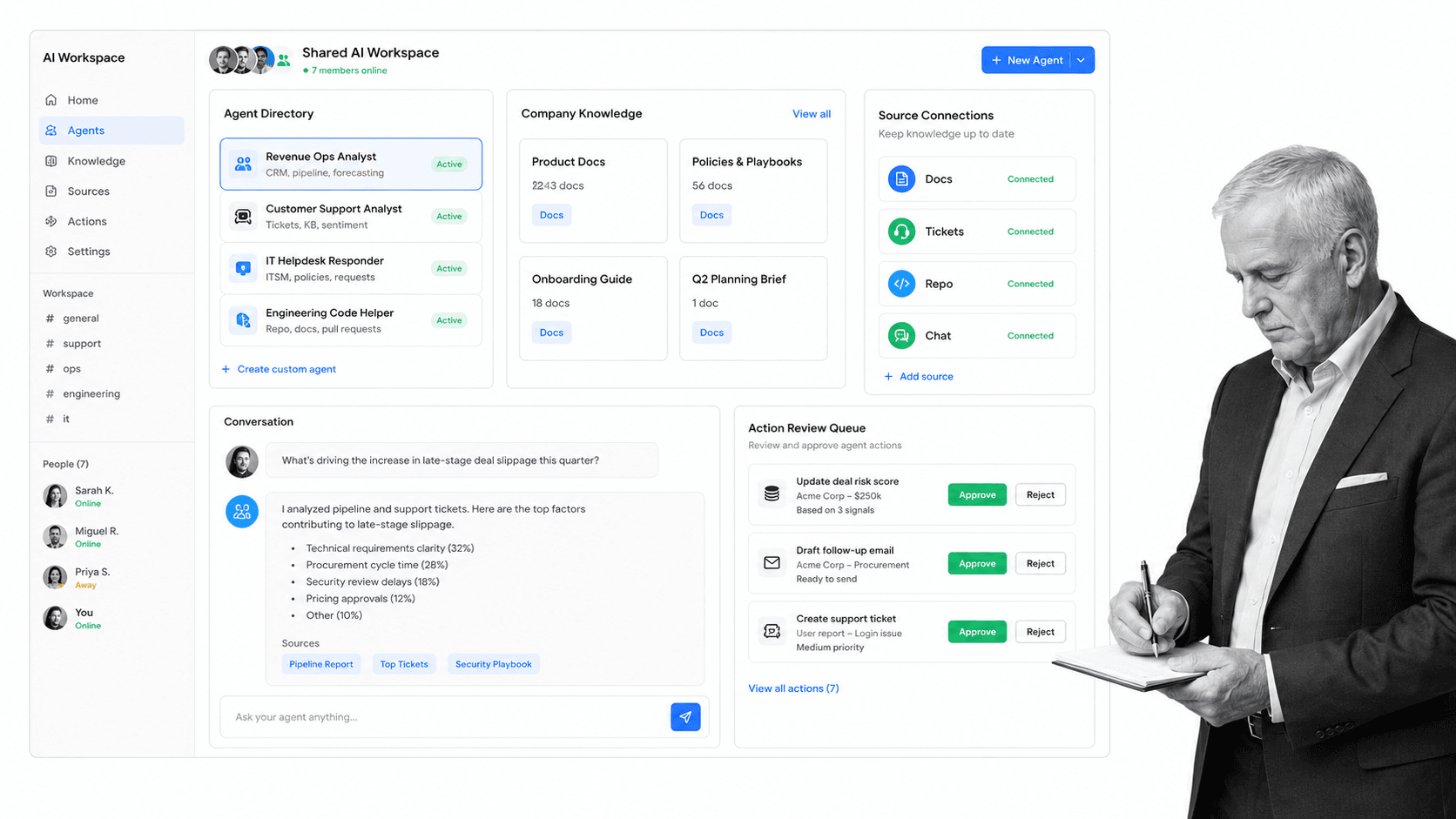1456x819 pixels.
Task: Open Actions in sidebar
Action: click(111, 221)
